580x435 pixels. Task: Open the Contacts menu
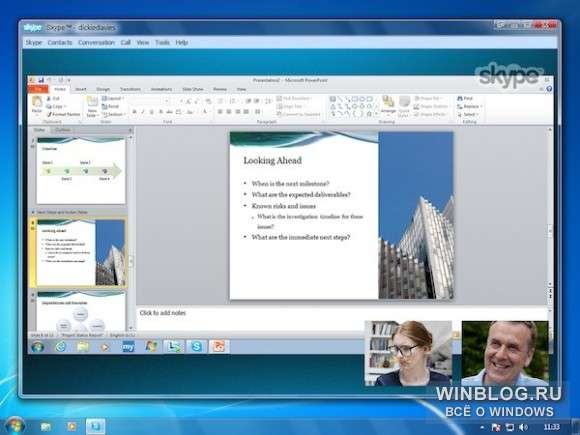[x=60, y=43]
